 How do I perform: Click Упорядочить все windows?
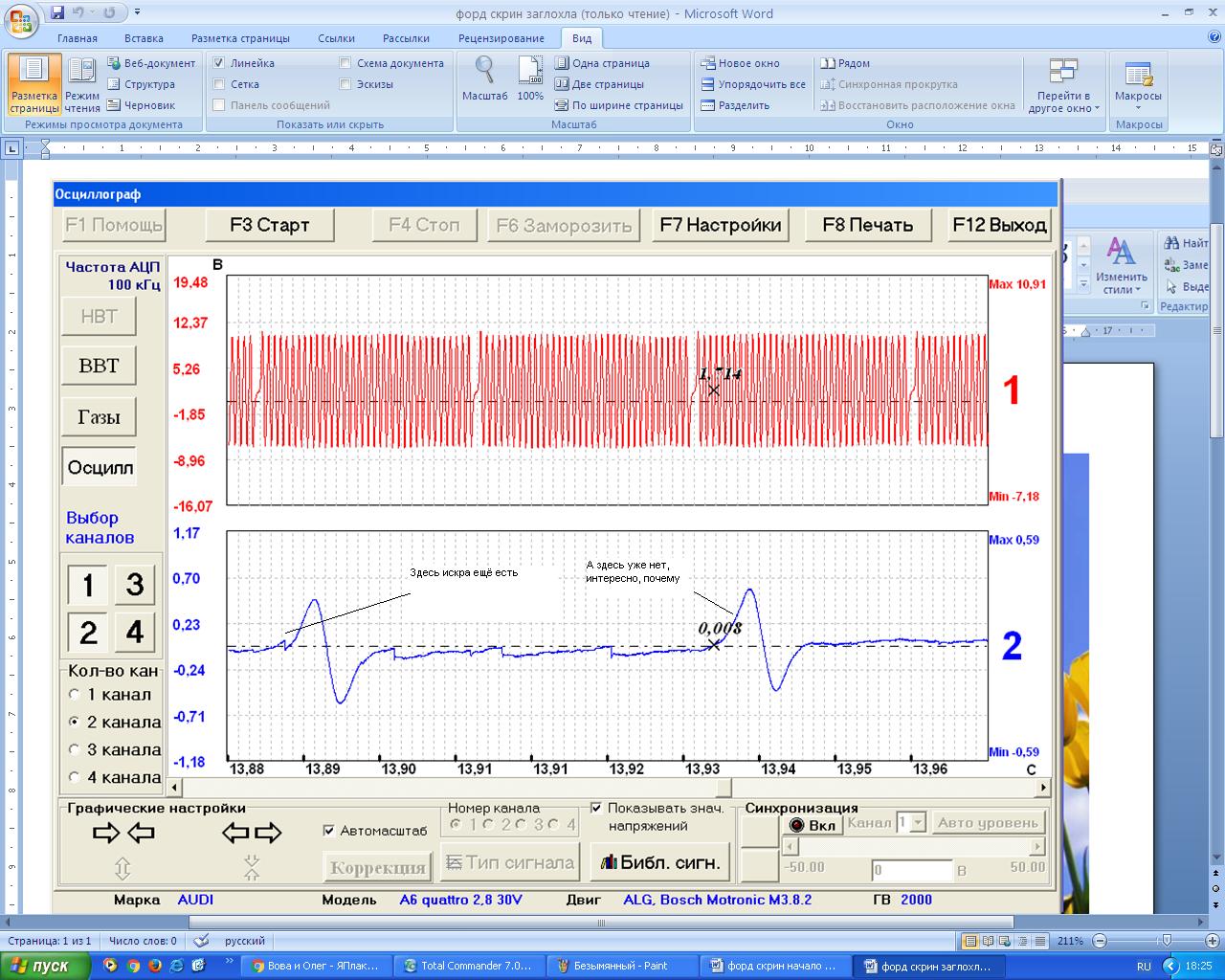pos(752,84)
